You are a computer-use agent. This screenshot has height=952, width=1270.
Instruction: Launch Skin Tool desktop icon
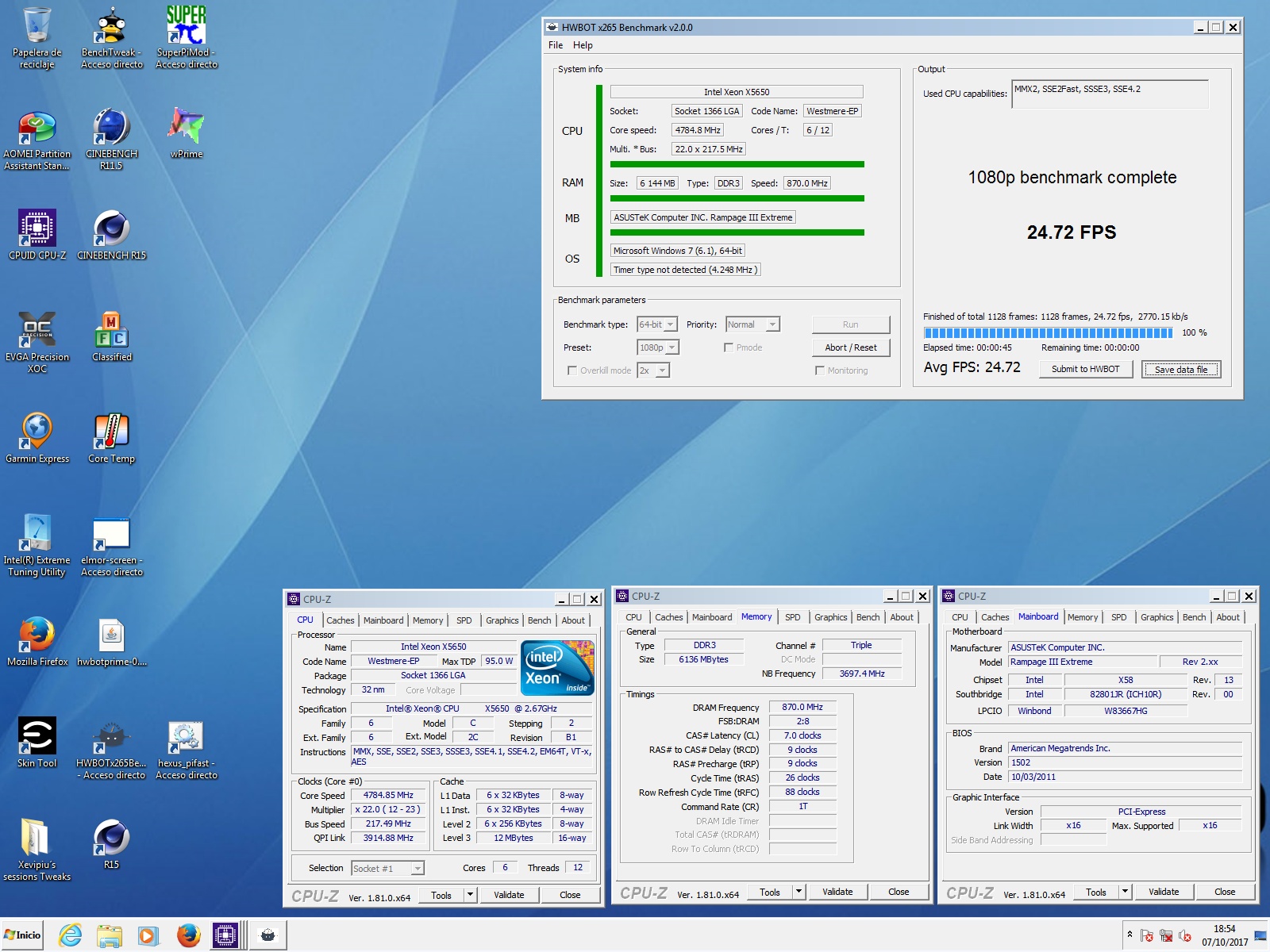pos(37,743)
